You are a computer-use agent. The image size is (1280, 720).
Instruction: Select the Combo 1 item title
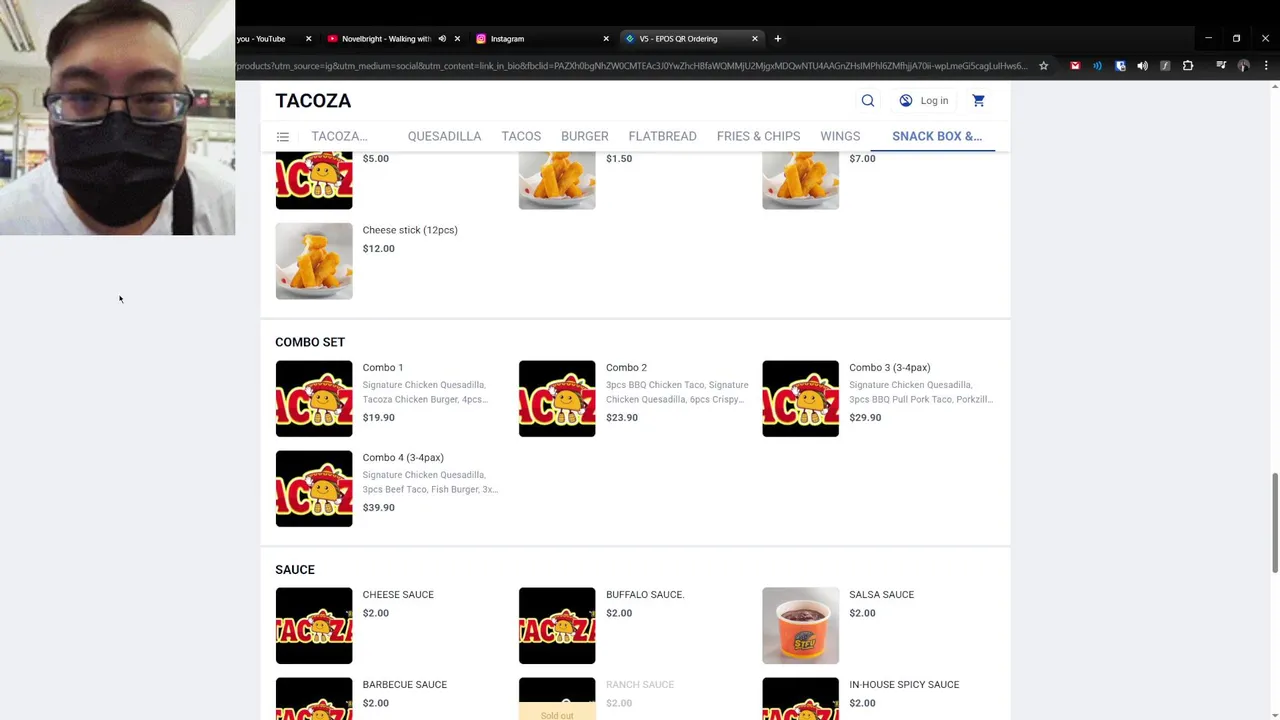point(383,367)
